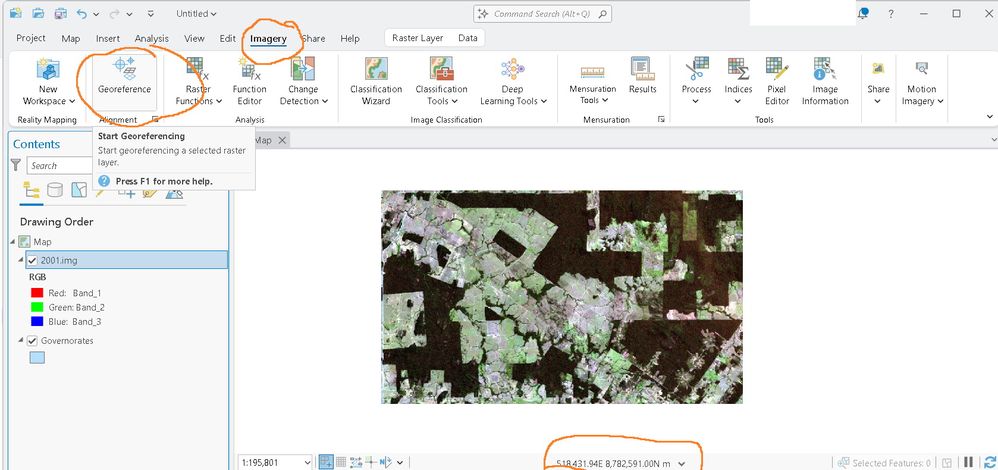998x470 pixels.
Task: Open the Raster Layer contextual tab
Action: (418, 38)
